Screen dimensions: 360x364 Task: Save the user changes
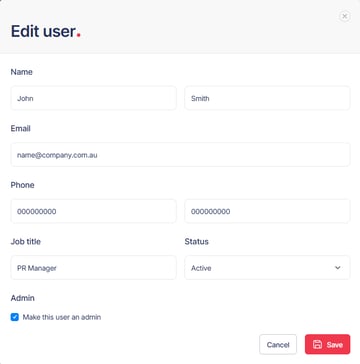click(328, 344)
